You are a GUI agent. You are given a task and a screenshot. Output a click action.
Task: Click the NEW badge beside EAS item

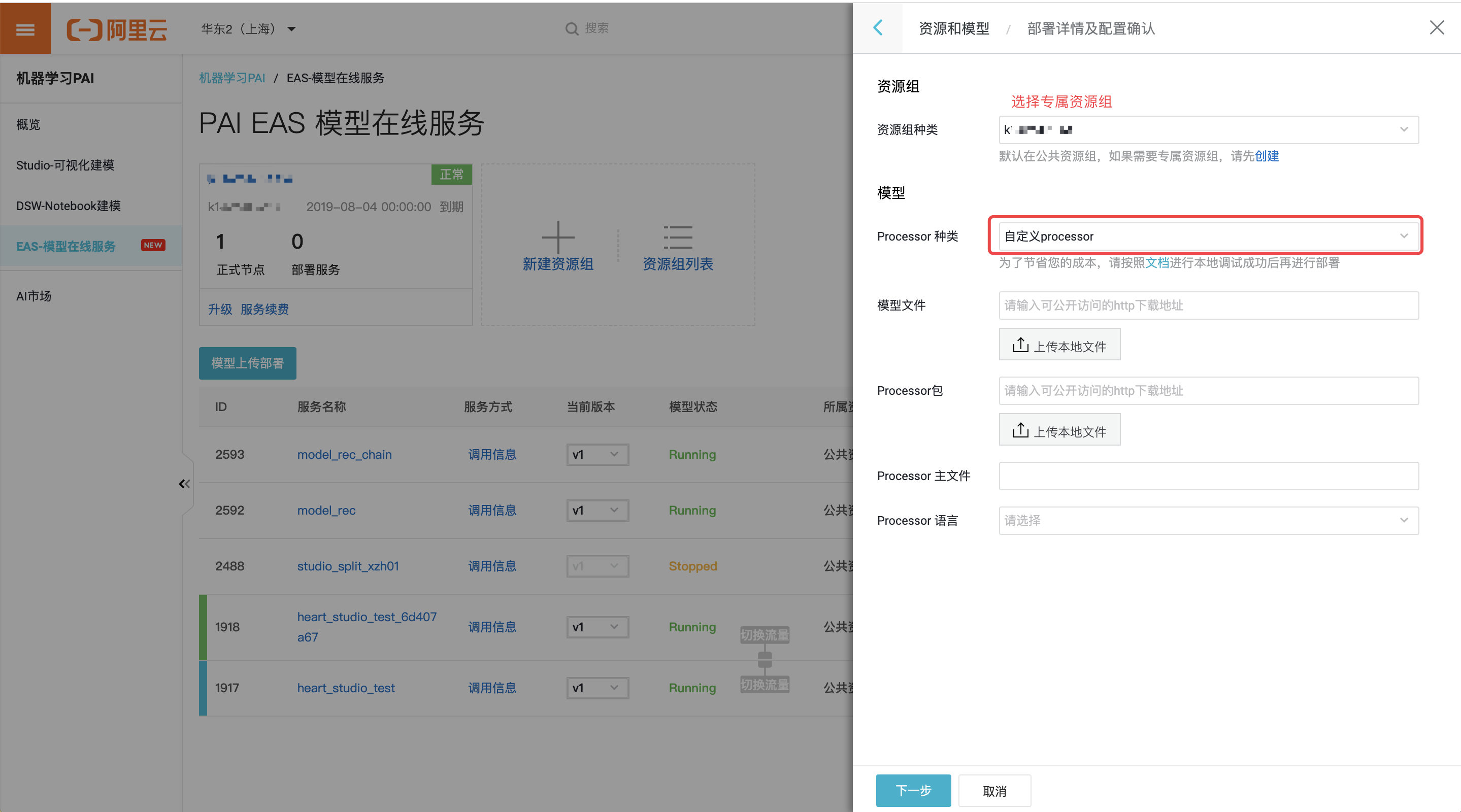coord(153,246)
